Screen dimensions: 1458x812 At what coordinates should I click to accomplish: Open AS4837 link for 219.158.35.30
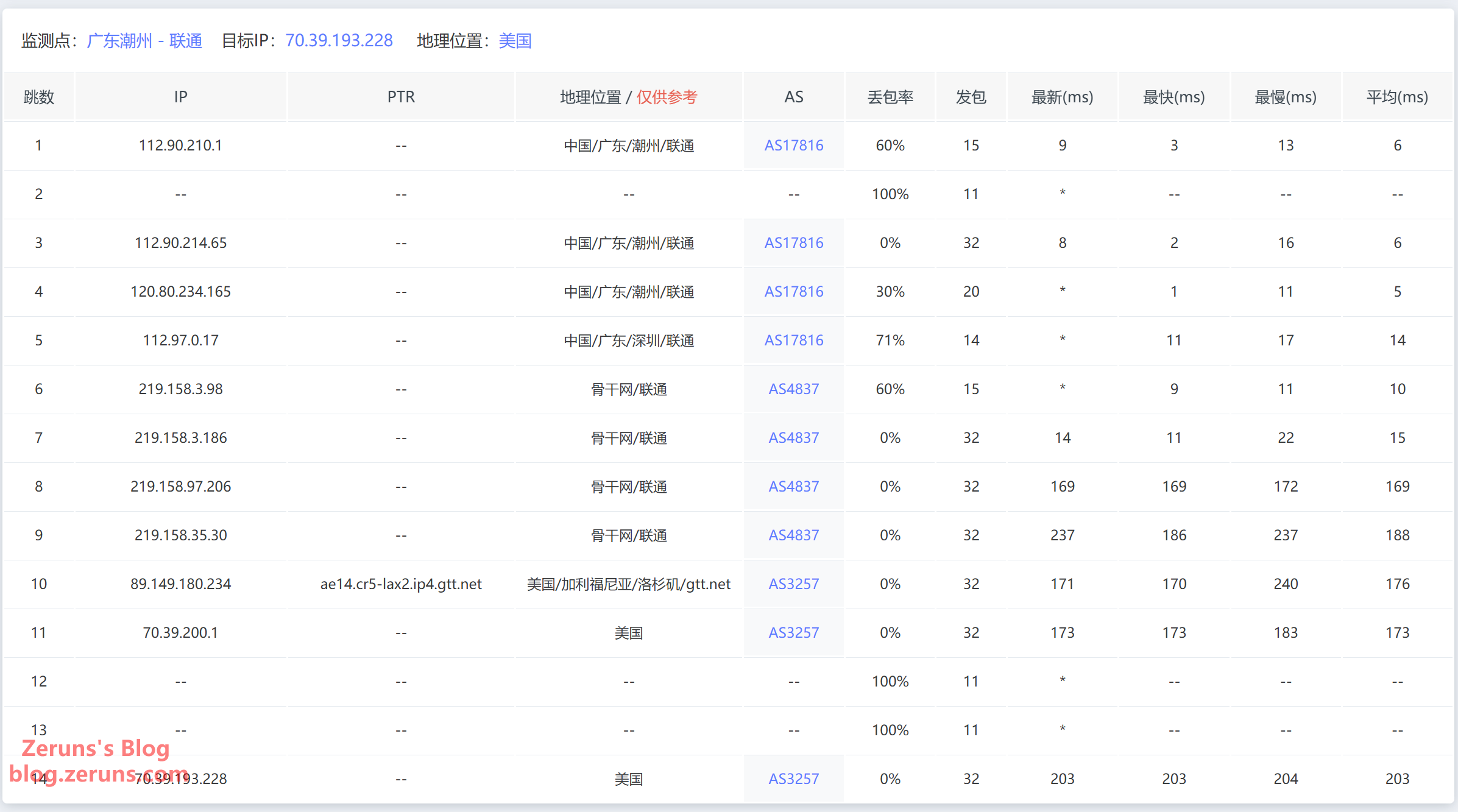[x=793, y=535]
